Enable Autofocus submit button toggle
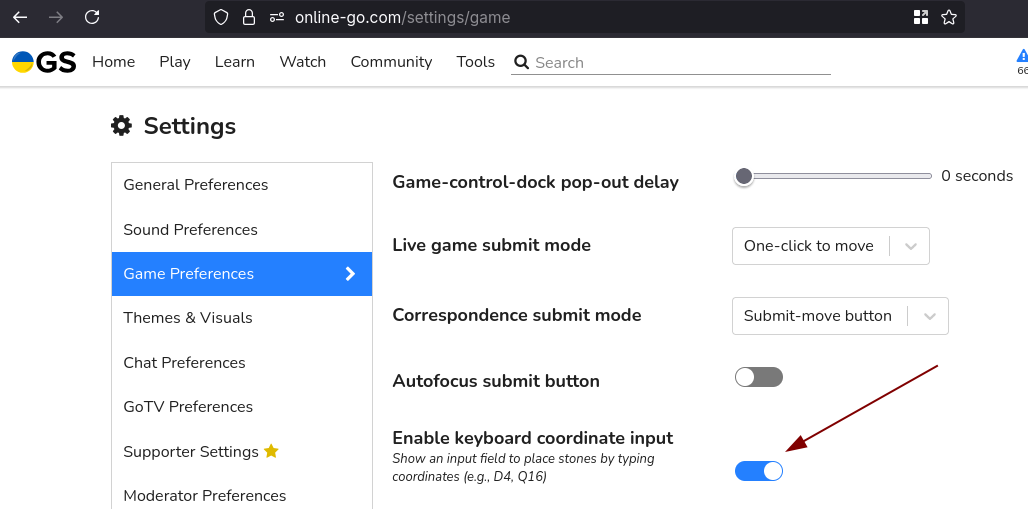The height and width of the screenshot is (509, 1028). [759, 377]
